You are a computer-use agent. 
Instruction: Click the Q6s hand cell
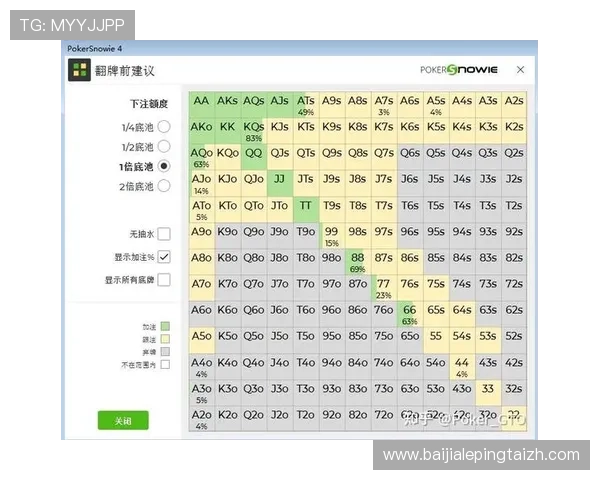(x=410, y=157)
